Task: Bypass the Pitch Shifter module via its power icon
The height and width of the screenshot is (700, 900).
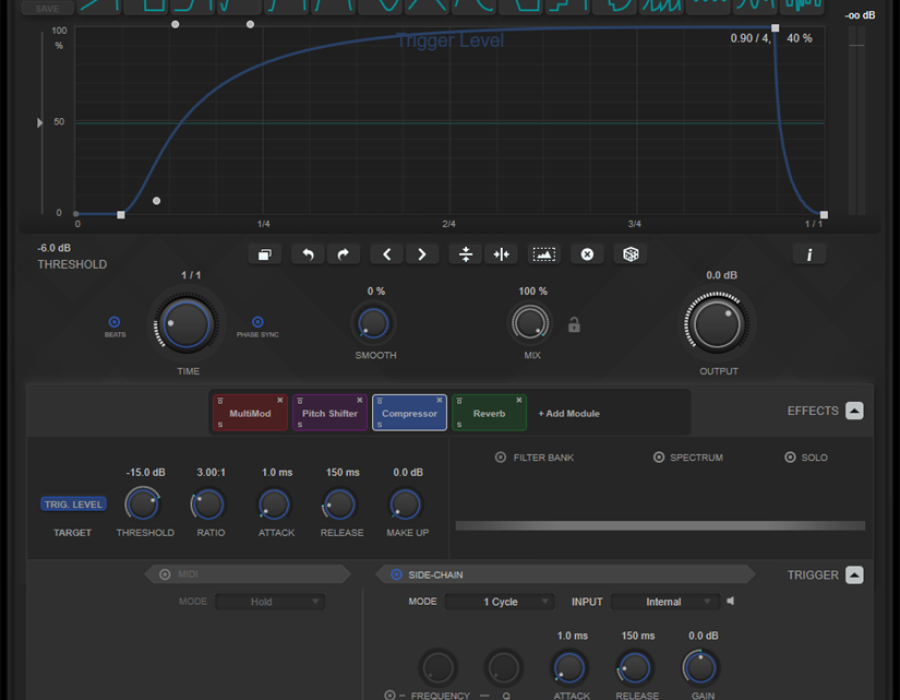Action: coord(300,400)
